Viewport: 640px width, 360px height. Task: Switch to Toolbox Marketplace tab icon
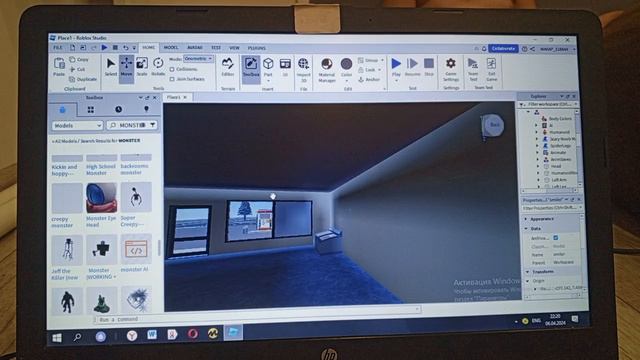[62, 110]
